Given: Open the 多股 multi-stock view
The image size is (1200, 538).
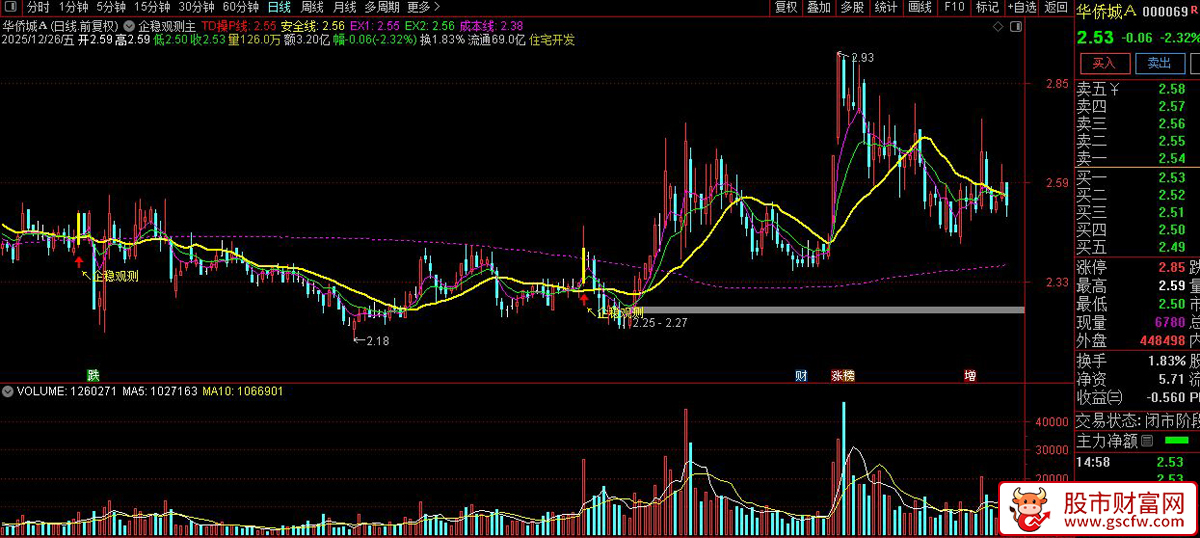Looking at the screenshot, I should click(x=852, y=7).
